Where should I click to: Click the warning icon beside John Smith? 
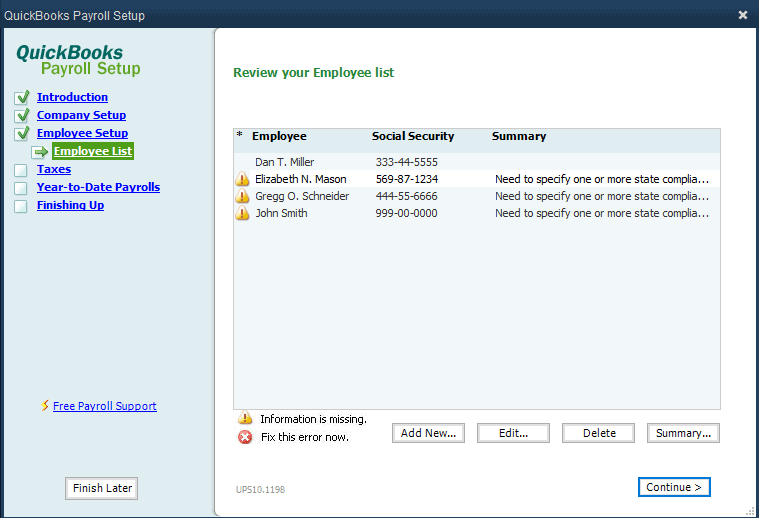(x=242, y=213)
